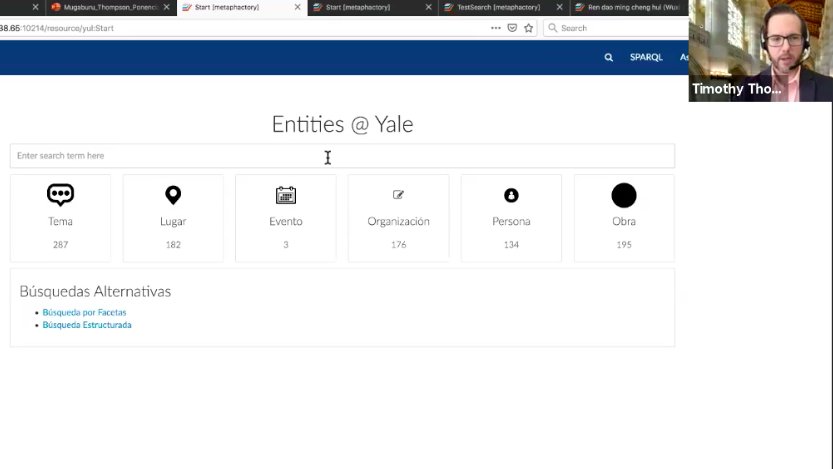833x469 pixels.
Task: Click the Obra label text
Action: tap(624, 221)
